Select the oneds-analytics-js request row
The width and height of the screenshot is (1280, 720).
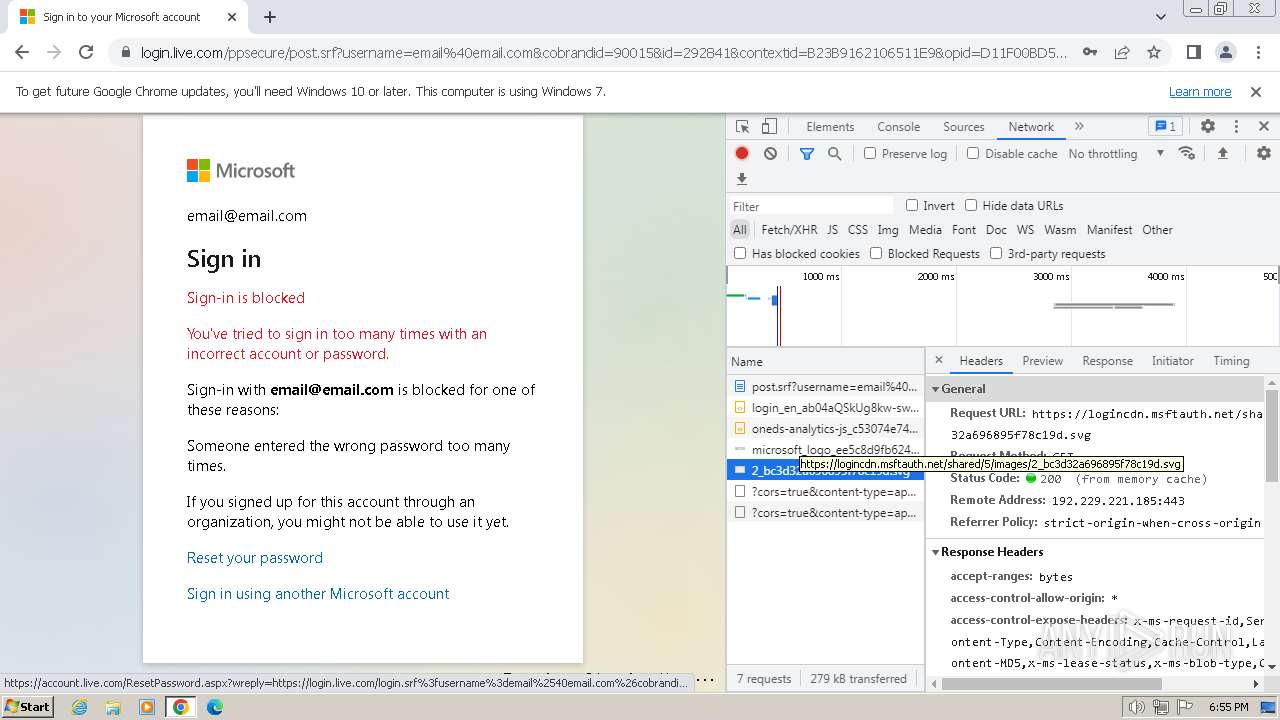(x=826, y=429)
